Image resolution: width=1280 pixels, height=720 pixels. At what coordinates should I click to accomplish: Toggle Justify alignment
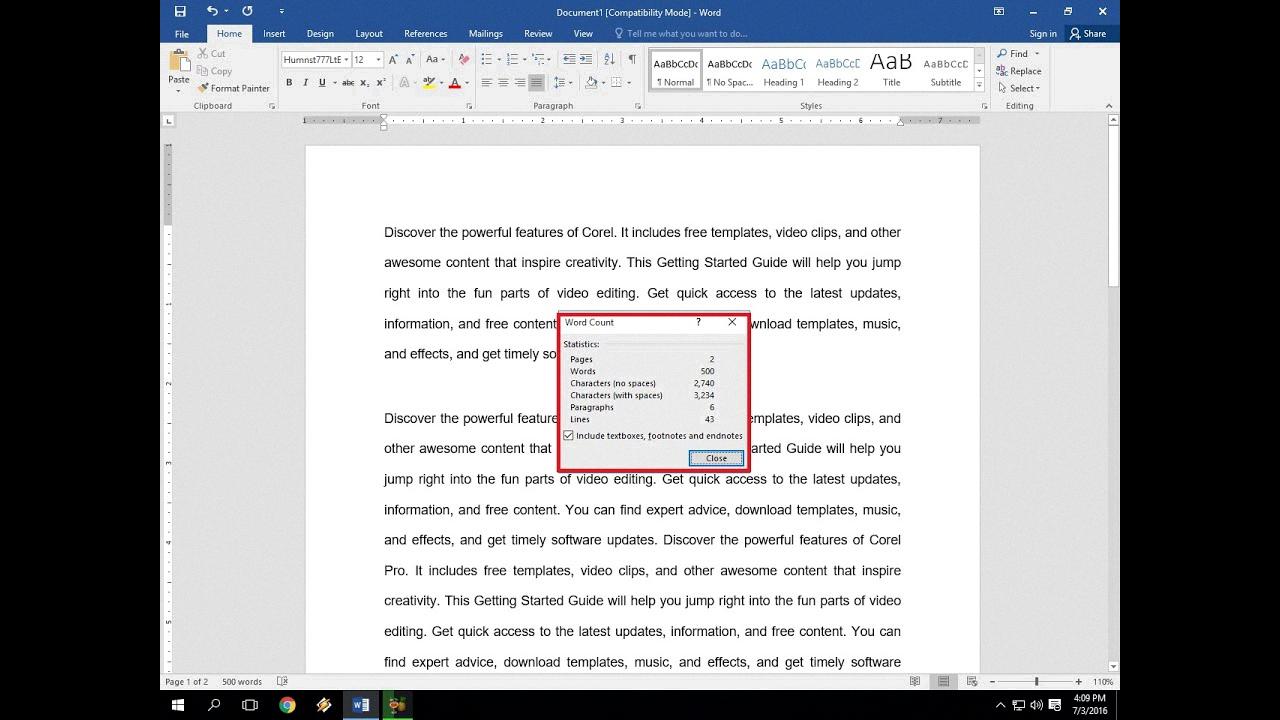[537, 83]
